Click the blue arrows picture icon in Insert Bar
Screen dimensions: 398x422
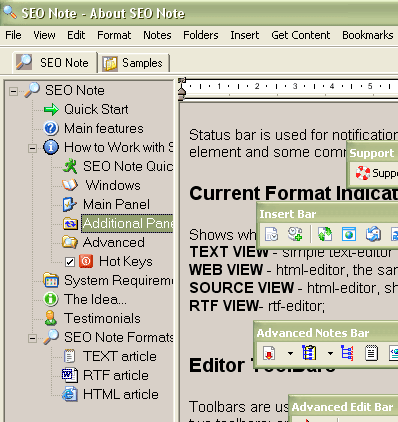point(373,234)
